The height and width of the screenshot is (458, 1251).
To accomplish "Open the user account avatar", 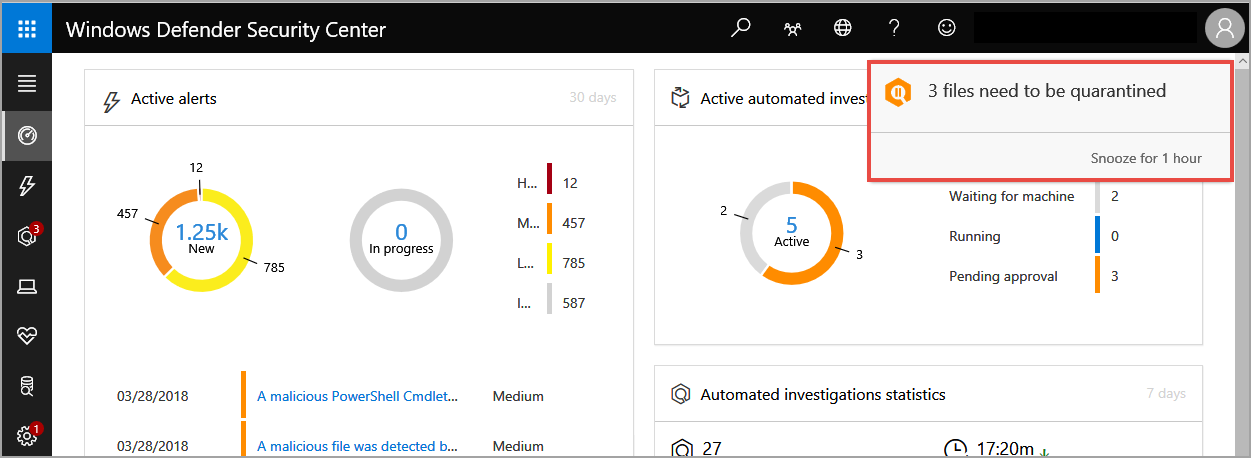I will click(x=1224, y=28).
